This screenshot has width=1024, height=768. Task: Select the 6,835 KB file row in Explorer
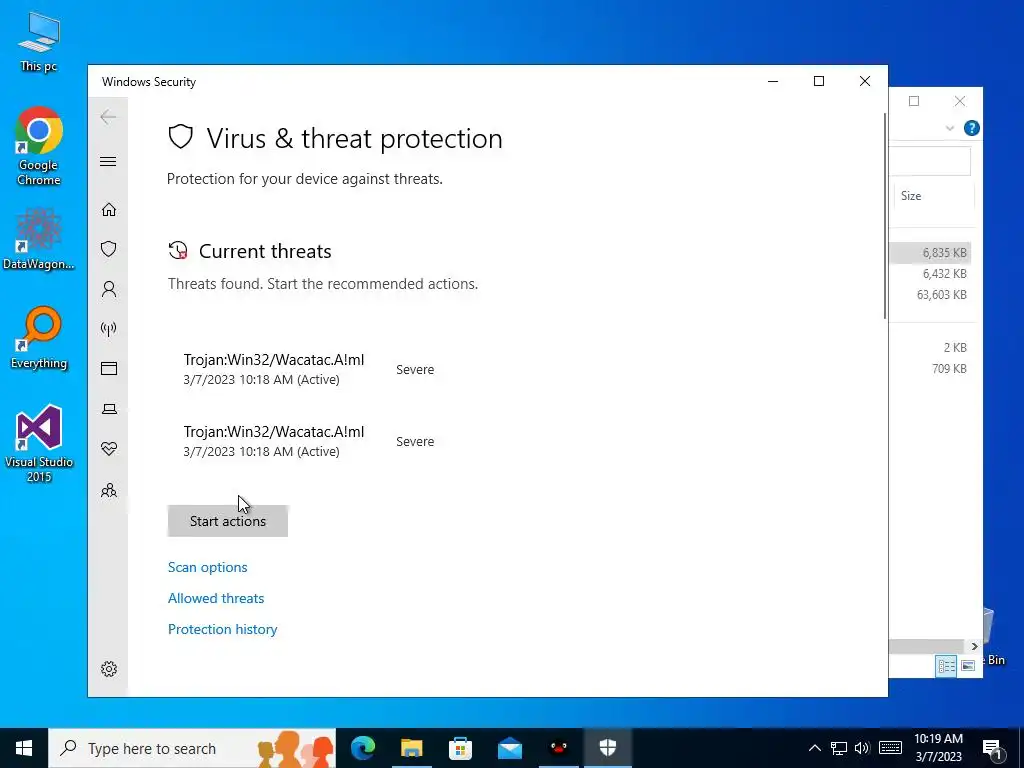pos(931,253)
